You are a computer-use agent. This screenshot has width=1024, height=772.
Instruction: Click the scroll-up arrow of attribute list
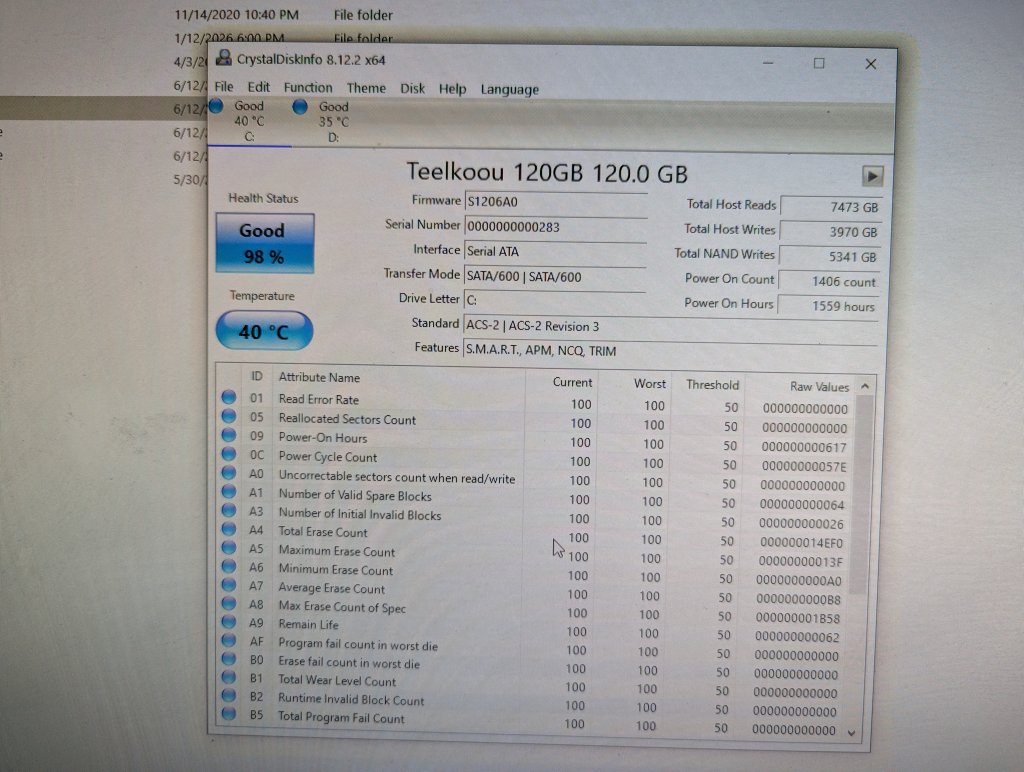pos(865,387)
